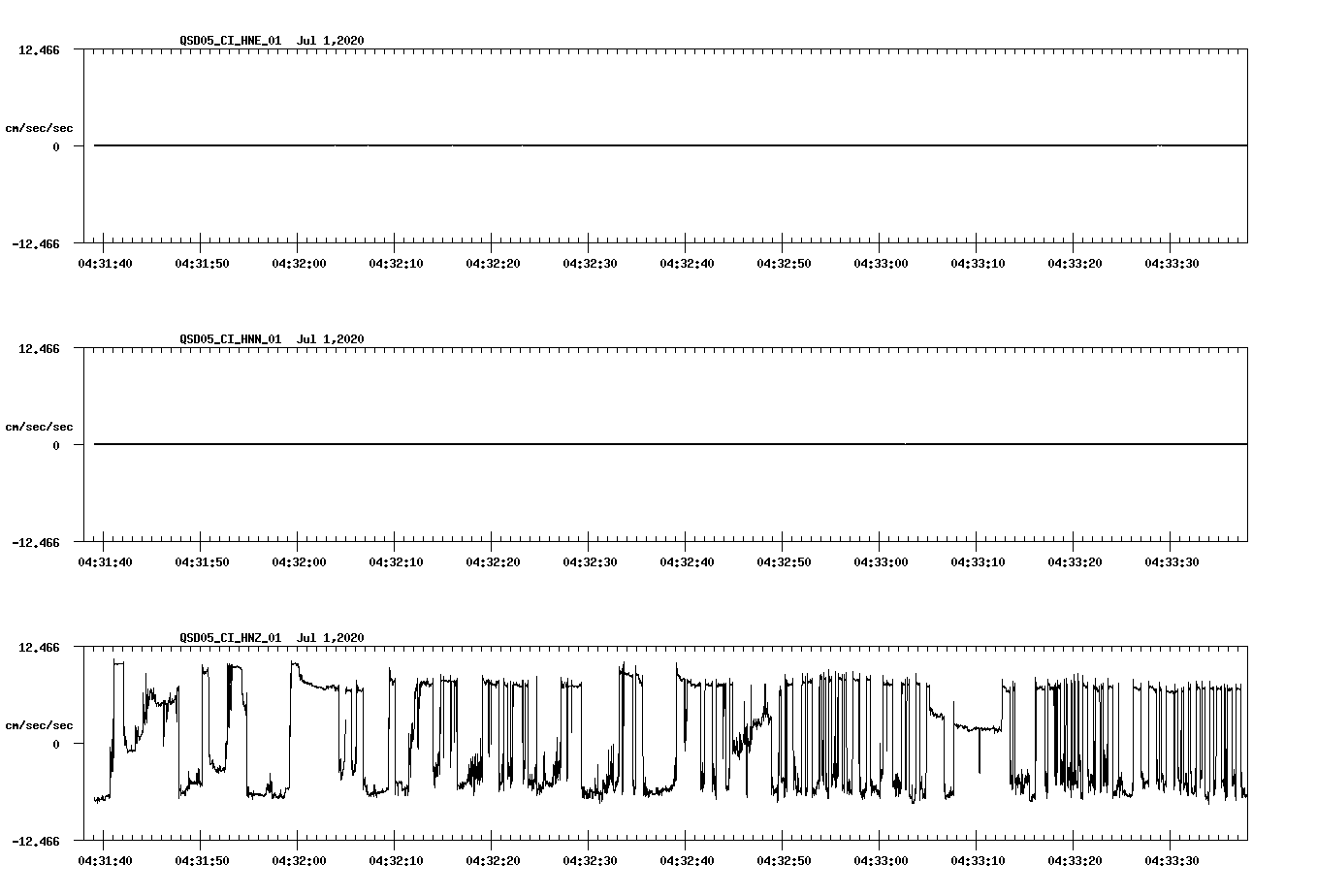Viewport: 1317px width, 896px height.
Task: Select the 'Jul 1,2020' date on HNN plot
Action: (x=331, y=339)
